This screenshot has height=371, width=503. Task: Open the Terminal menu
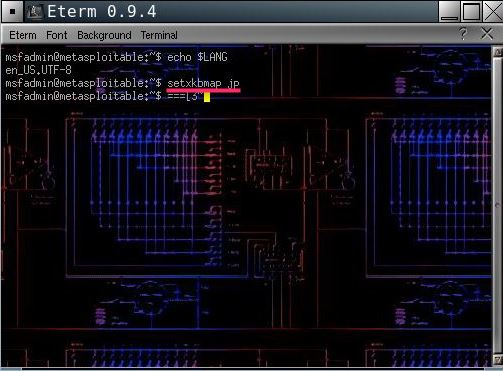159,35
